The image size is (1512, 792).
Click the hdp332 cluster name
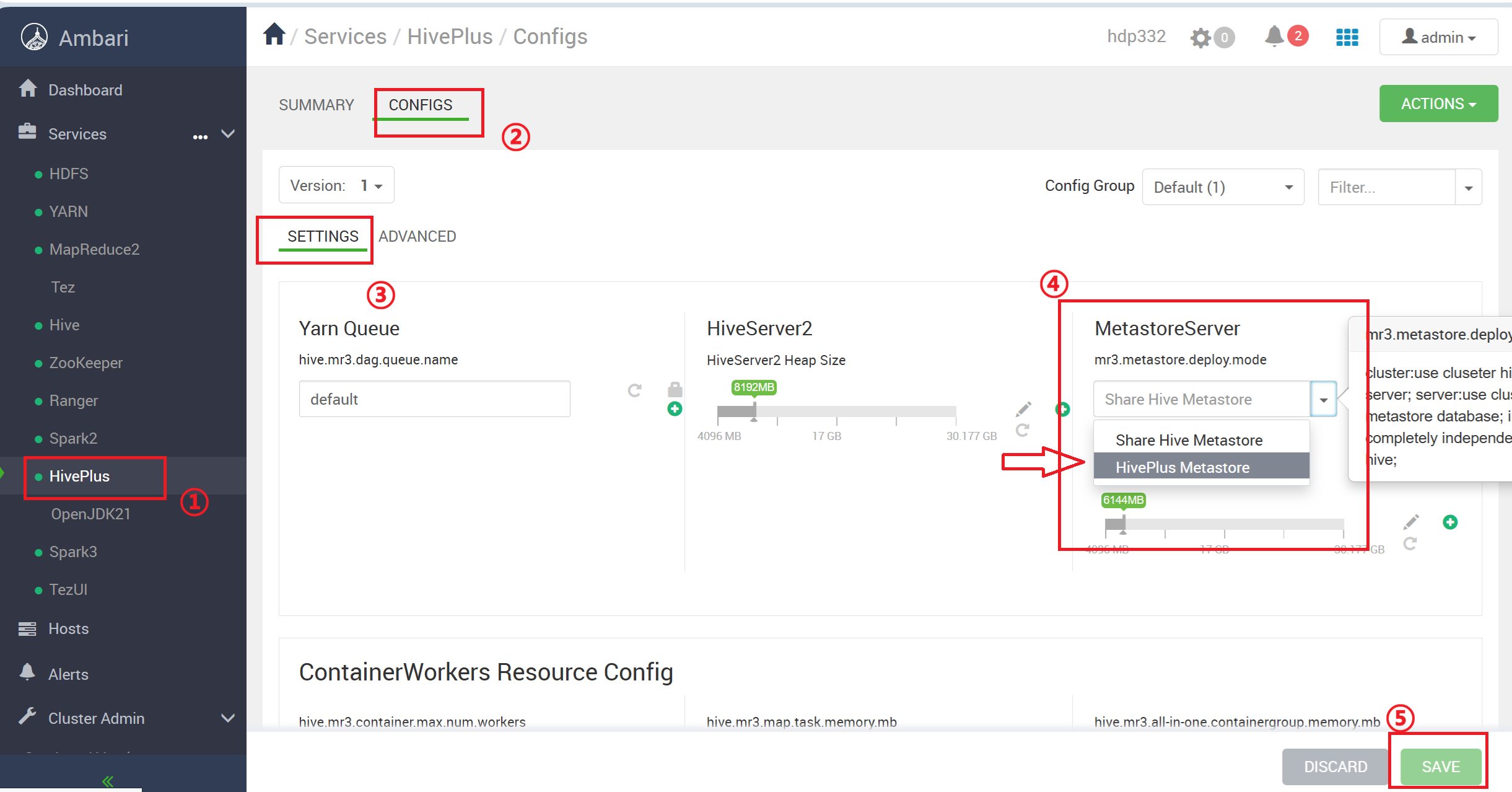1137,37
